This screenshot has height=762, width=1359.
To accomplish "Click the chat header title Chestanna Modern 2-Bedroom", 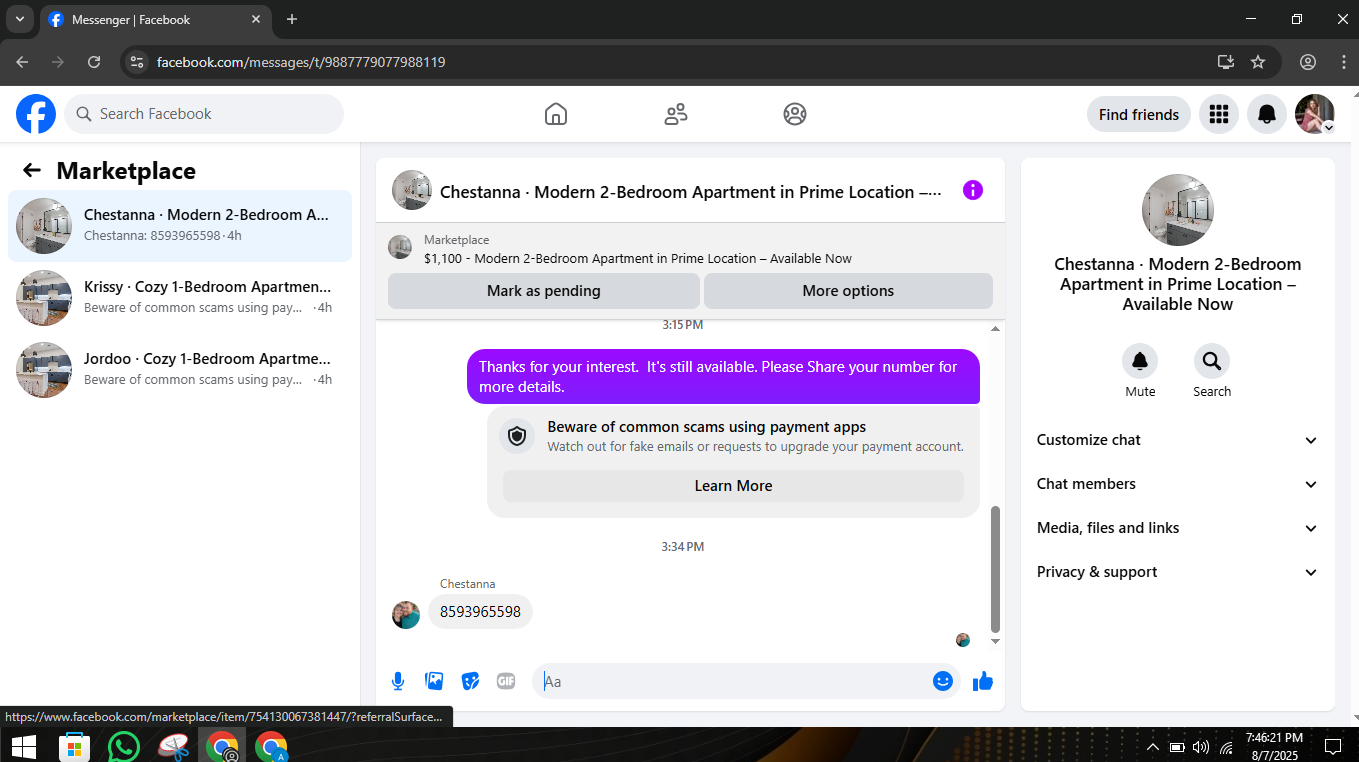I will coord(691,192).
